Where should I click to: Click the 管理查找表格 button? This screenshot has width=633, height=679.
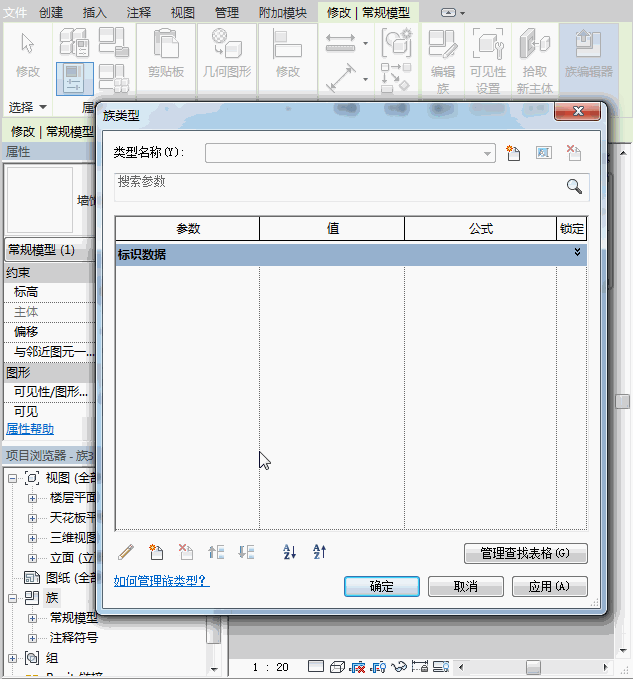point(525,553)
